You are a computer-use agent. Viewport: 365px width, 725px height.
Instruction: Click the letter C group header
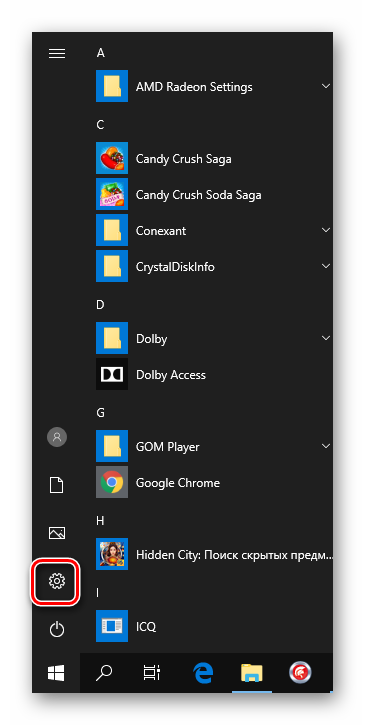(x=100, y=125)
